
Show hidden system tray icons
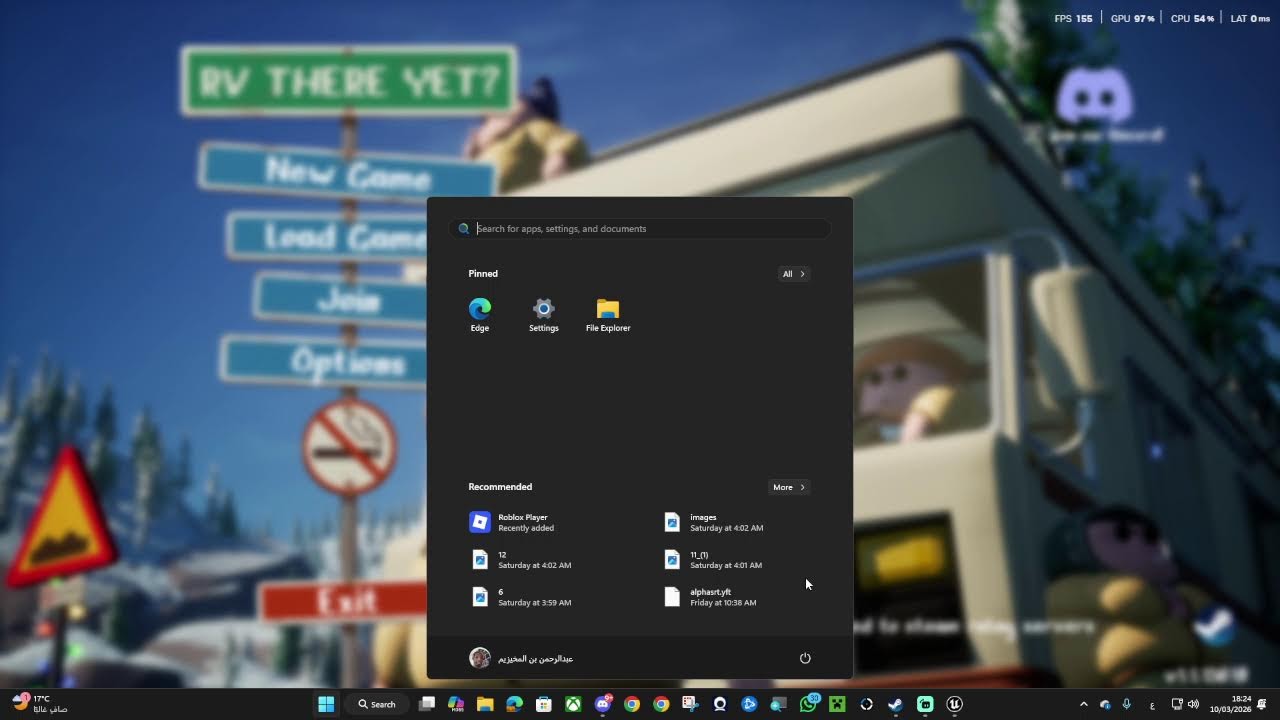click(x=1083, y=704)
